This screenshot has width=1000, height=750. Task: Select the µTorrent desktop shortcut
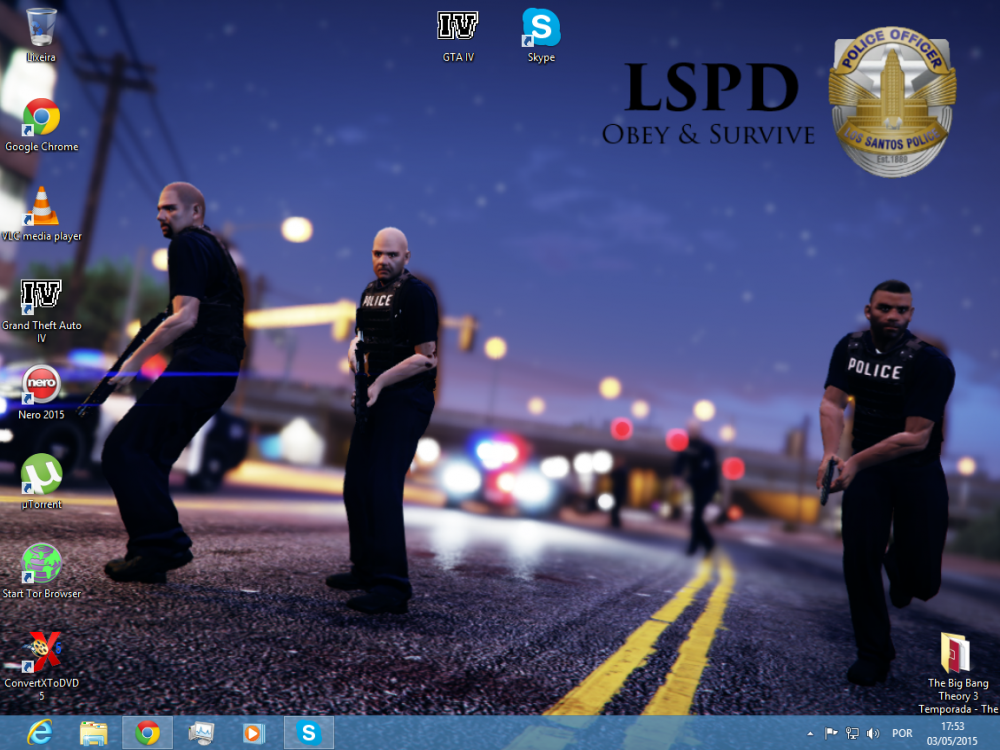coord(41,482)
